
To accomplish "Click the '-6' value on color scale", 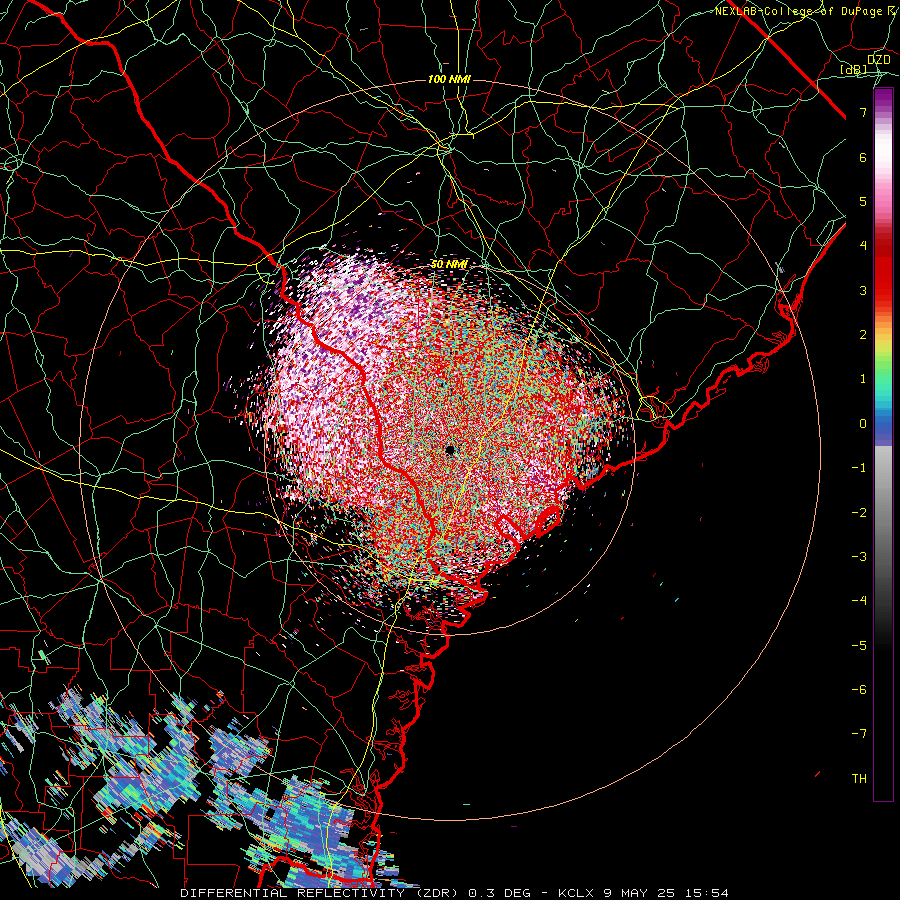I will click(x=859, y=690).
